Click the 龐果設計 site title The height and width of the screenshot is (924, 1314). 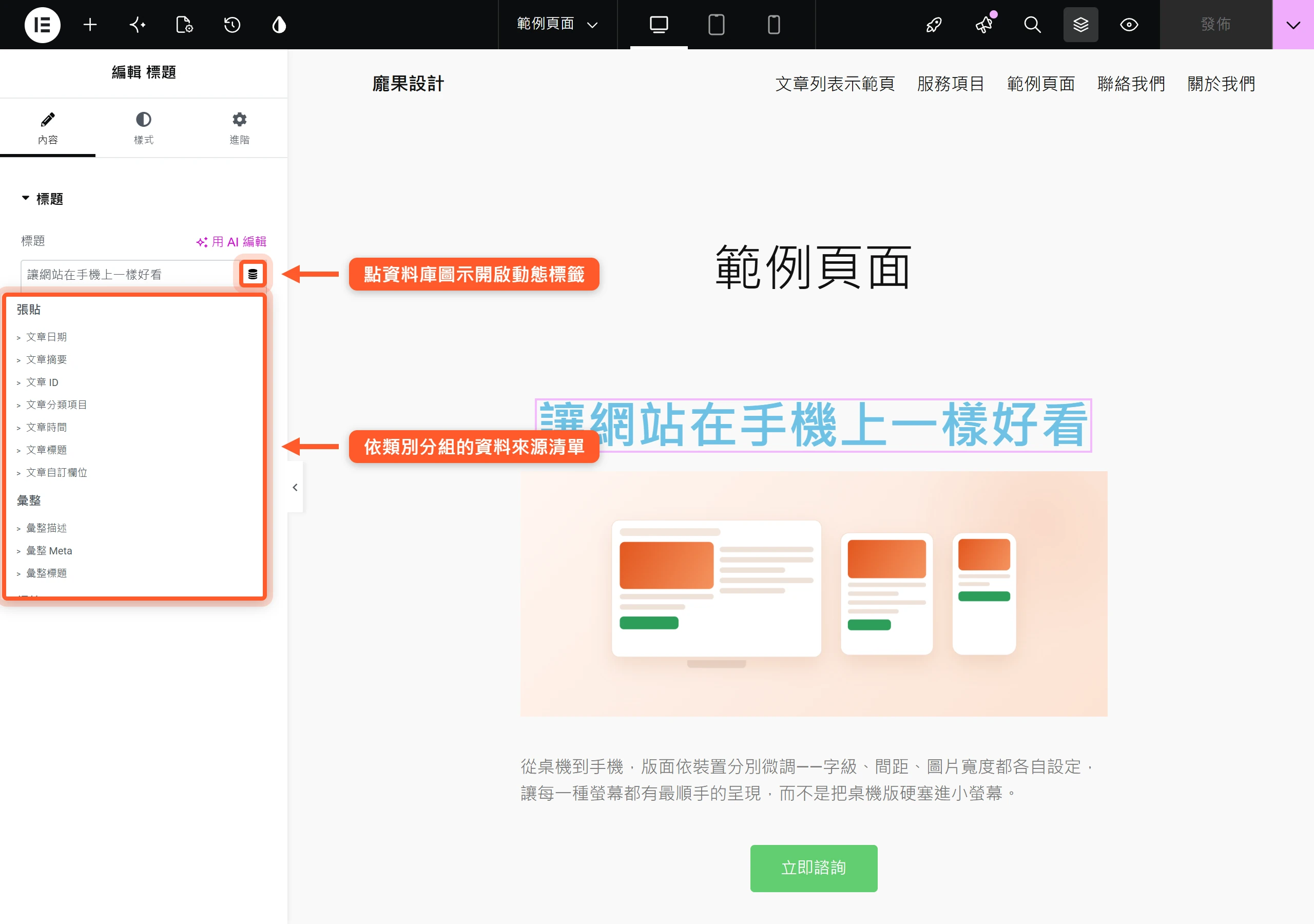click(408, 84)
